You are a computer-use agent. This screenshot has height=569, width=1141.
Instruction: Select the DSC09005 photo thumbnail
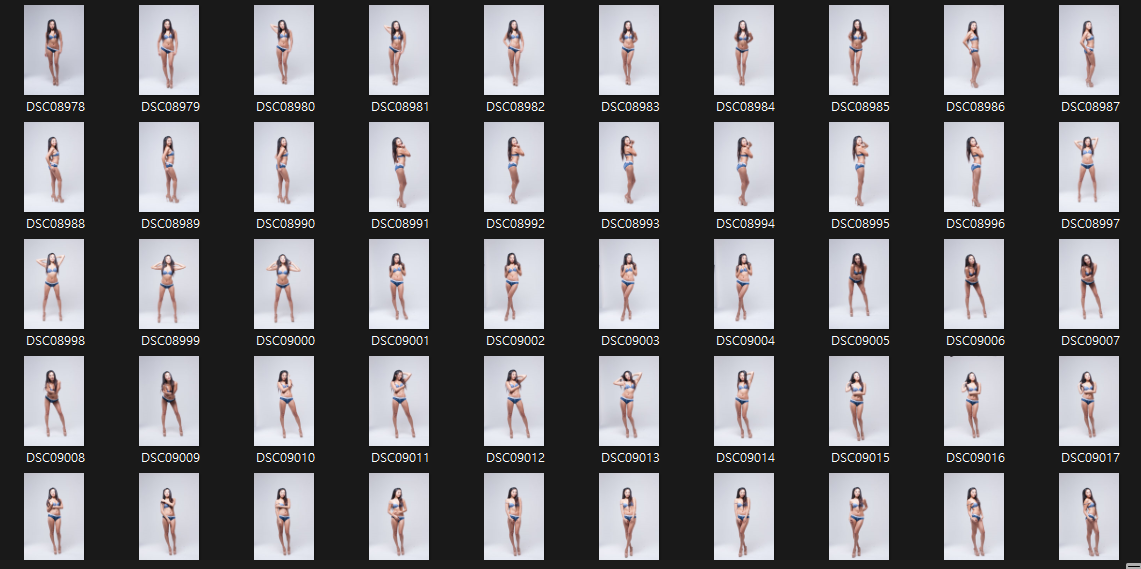[x=859, y=284]
